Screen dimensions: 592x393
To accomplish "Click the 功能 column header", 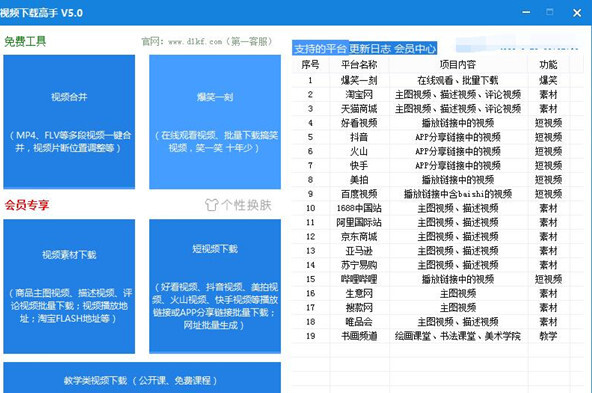I will (548, 65).
